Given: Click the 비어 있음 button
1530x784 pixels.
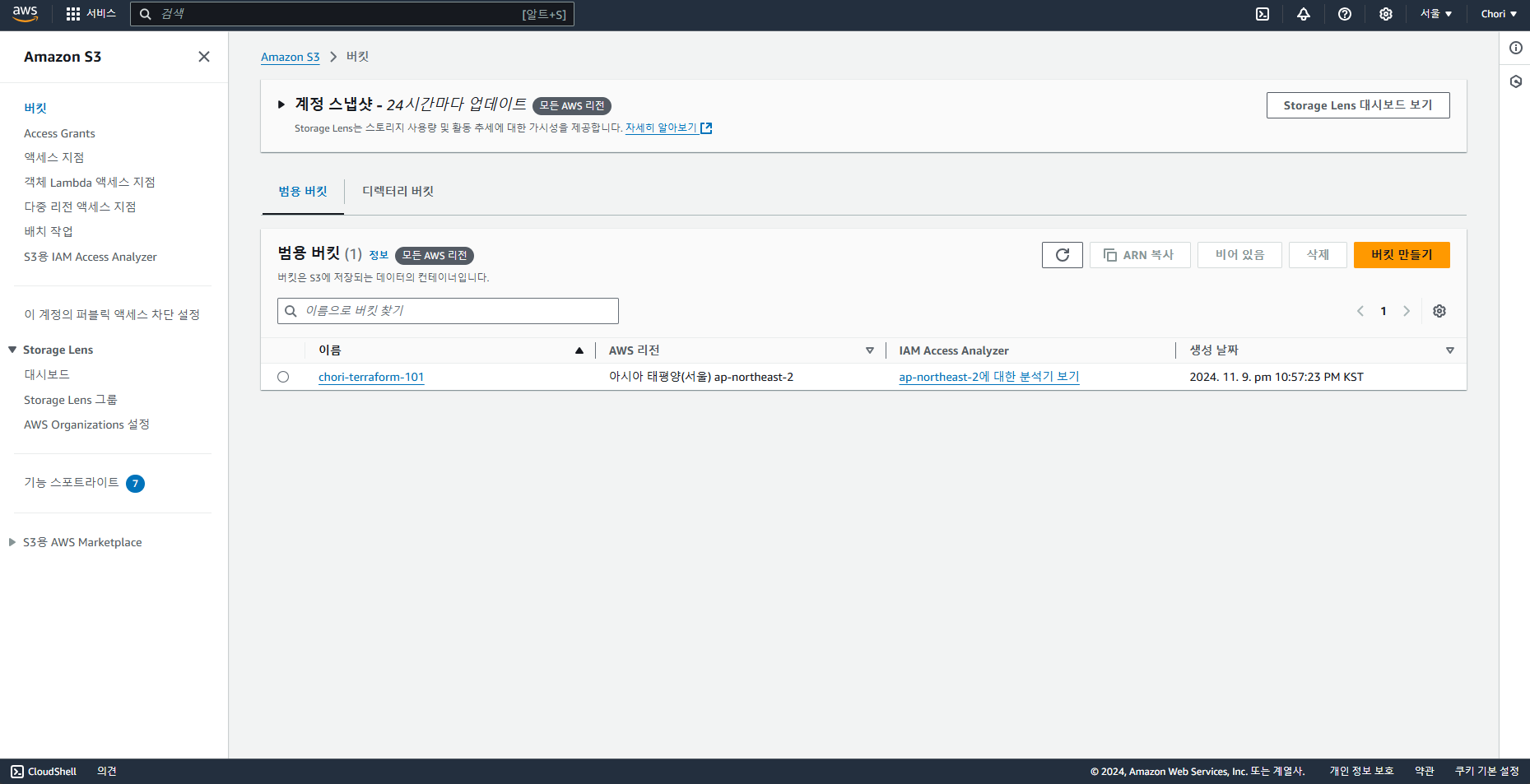Looking at the screenshot, I should (x=1239, y=255).
